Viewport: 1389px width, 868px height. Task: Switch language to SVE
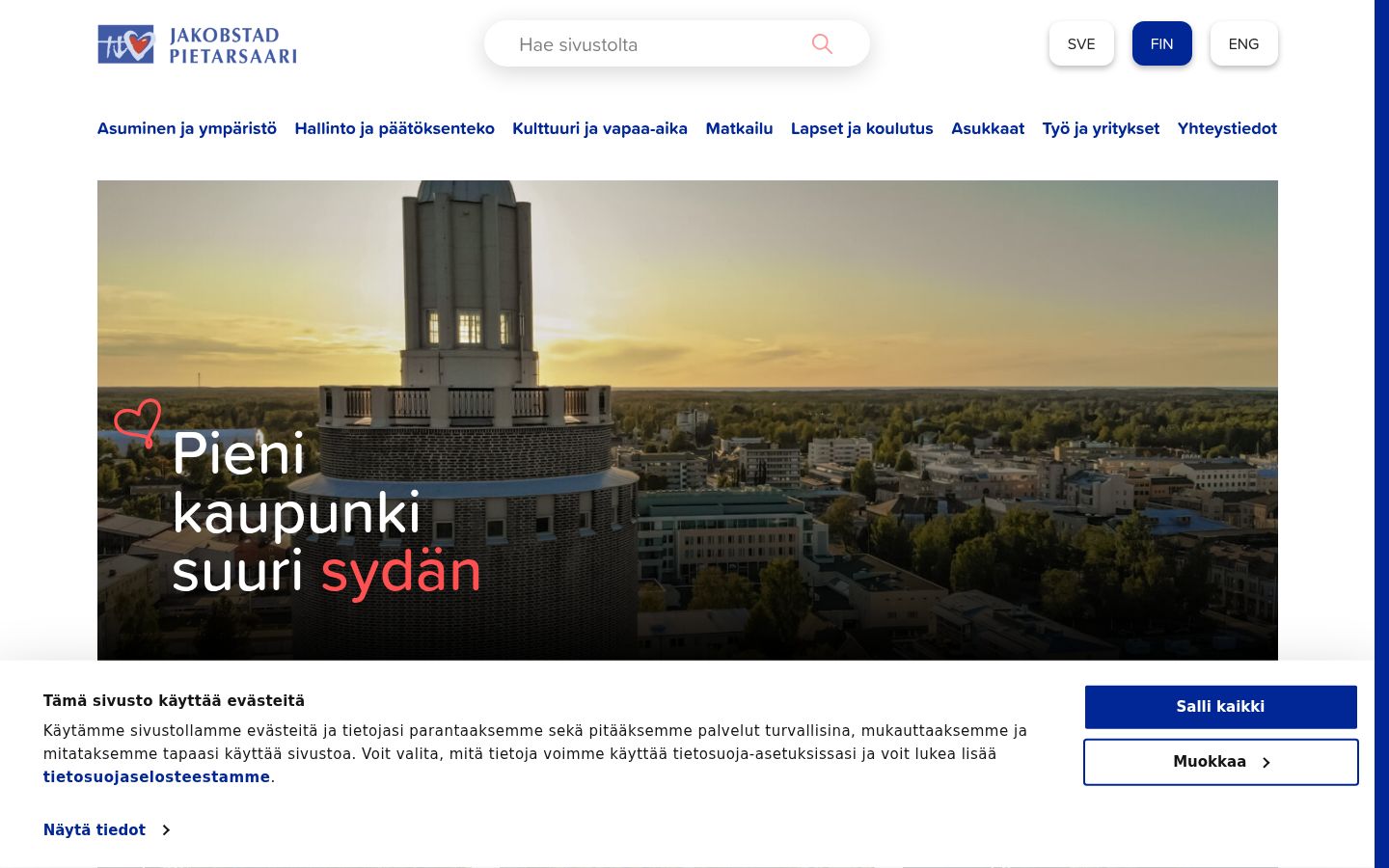pos(1081,43)
